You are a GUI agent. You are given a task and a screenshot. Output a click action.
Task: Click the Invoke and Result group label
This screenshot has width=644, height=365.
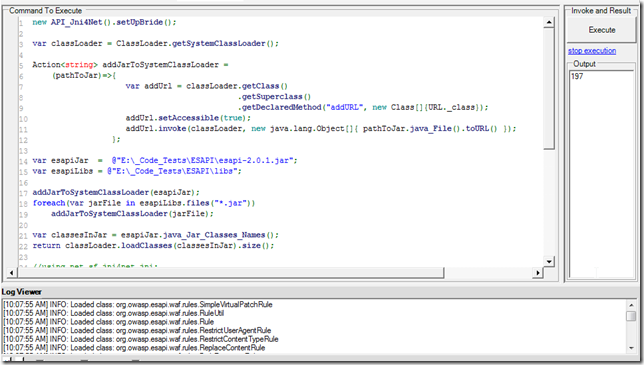pyautogui.click(x=601, y=11)
